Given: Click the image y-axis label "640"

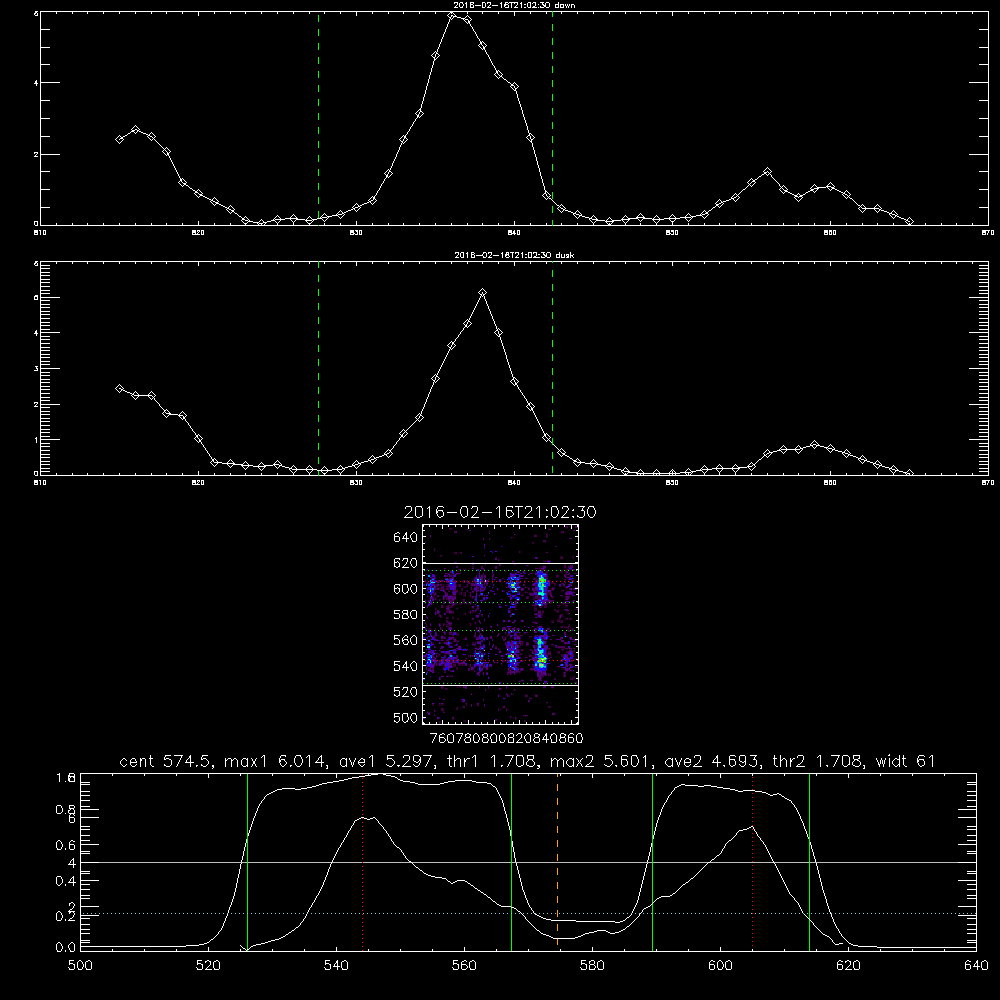Looking at the screenshot, I should point(405,538).
